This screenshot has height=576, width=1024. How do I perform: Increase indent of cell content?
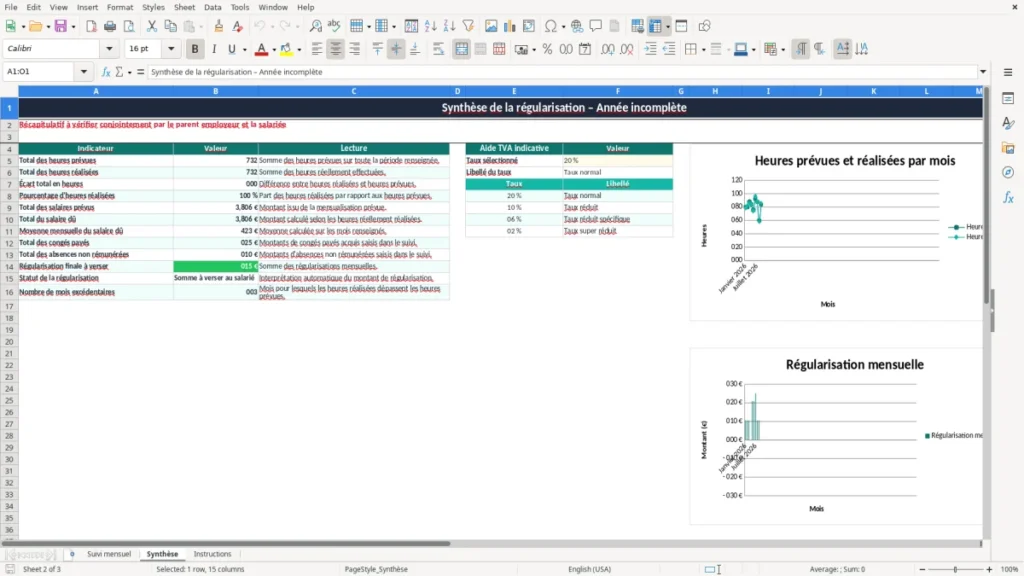pos(650,49)
